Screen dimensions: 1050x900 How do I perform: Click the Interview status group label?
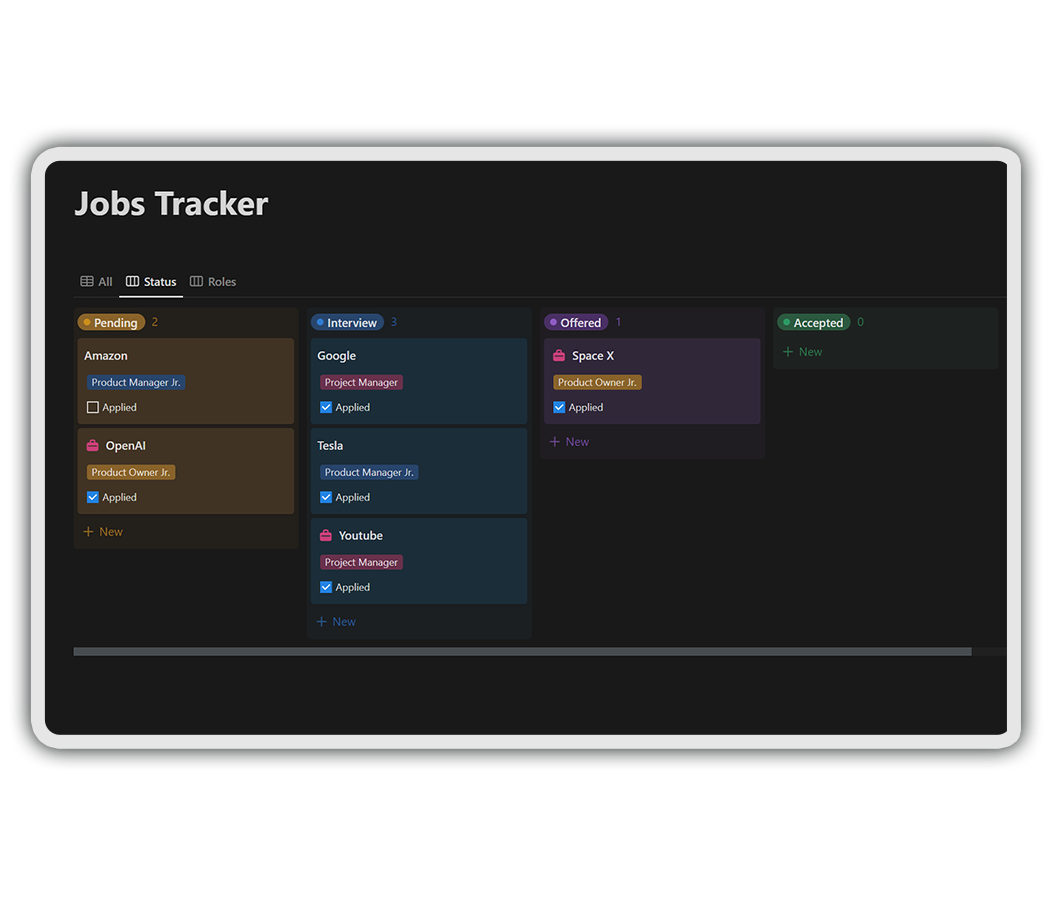[x=347, y=322]
